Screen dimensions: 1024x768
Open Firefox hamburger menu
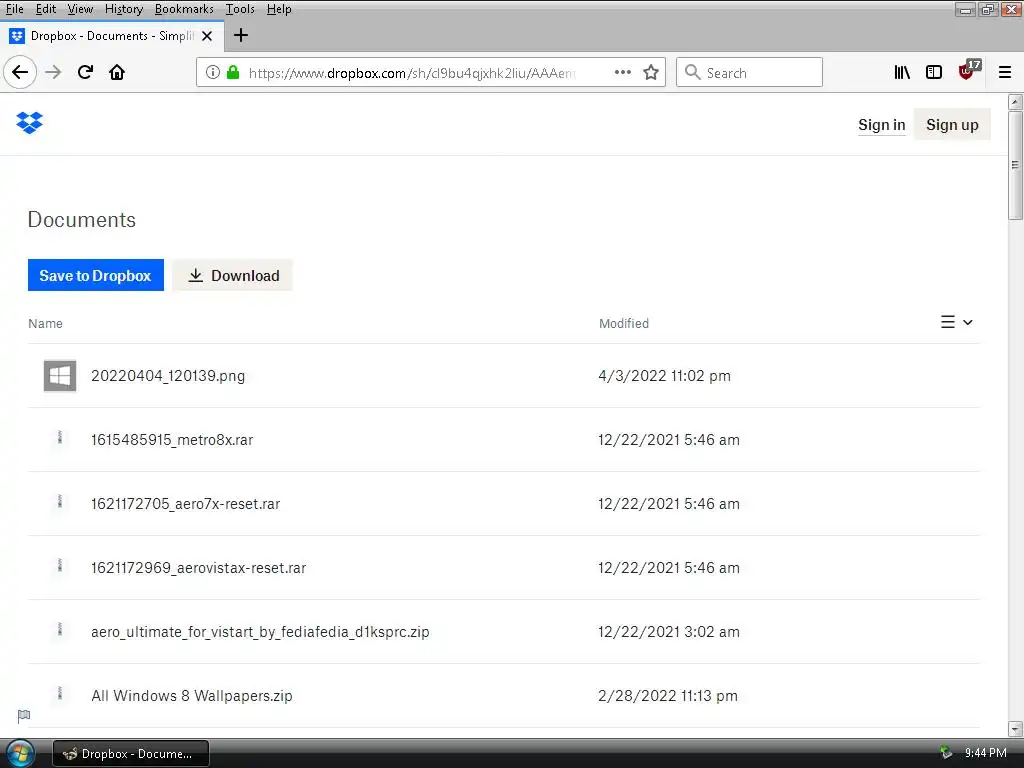(x=1004, y=72)
